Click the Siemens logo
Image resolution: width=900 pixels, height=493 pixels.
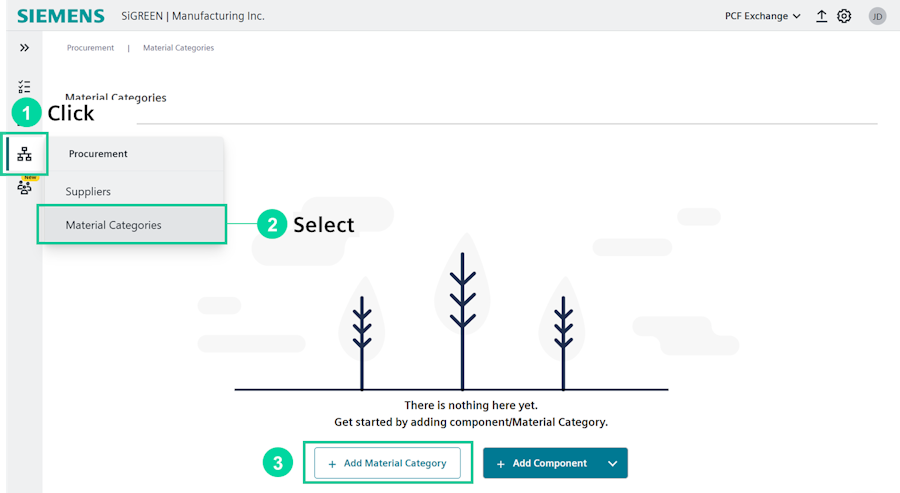coord(60,16)
